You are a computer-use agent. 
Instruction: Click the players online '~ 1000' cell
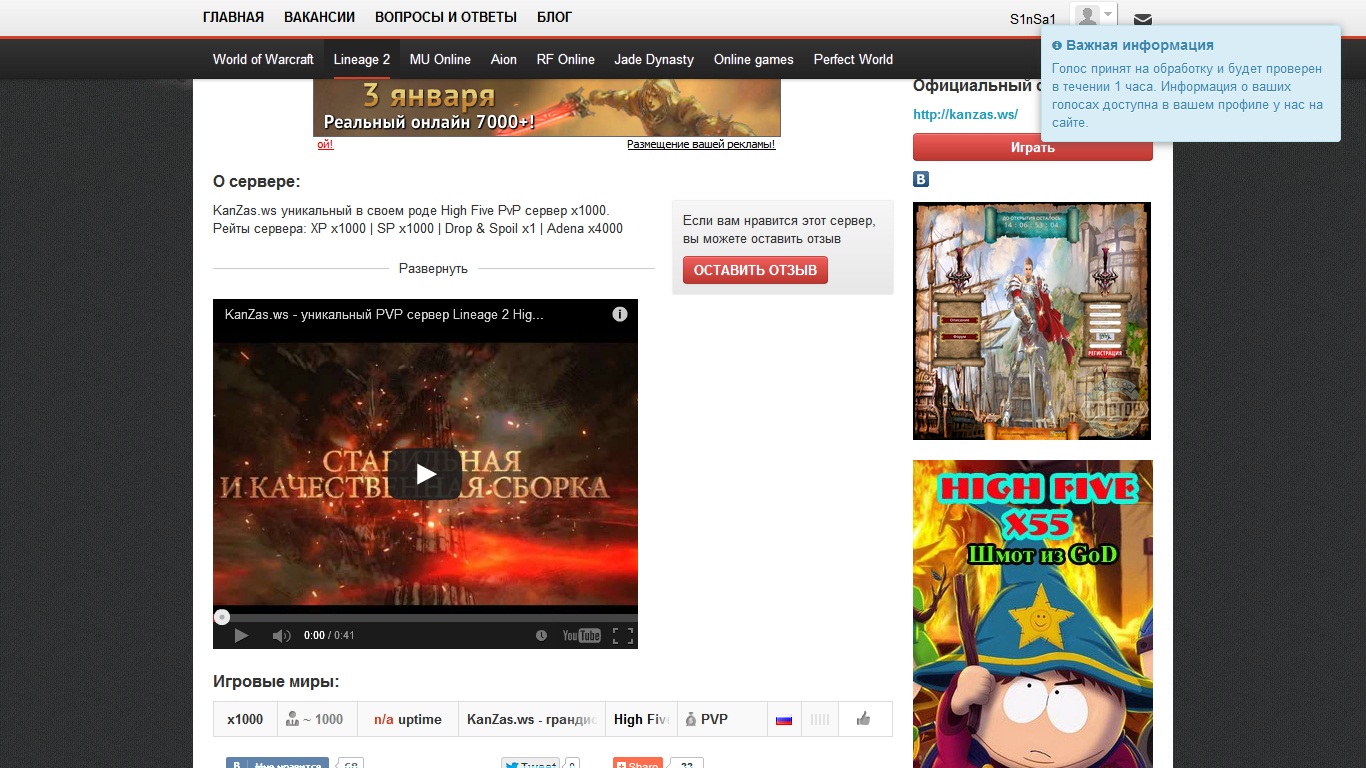click(315, 719)
